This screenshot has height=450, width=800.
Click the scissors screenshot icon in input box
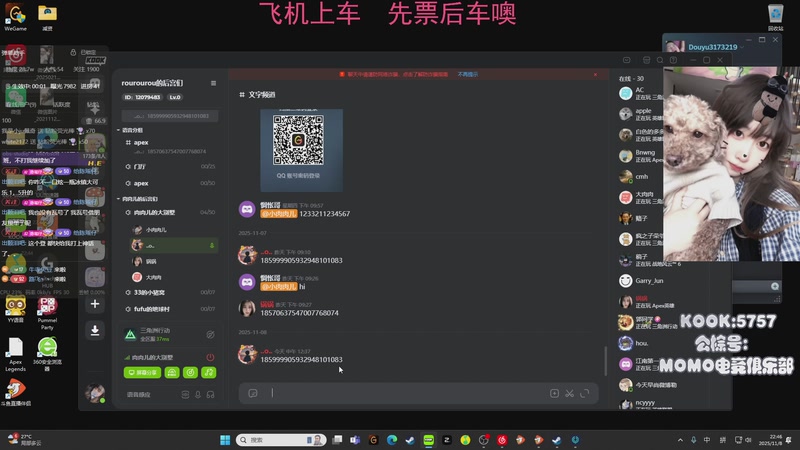pyautogui.click(x=569, y=393)
